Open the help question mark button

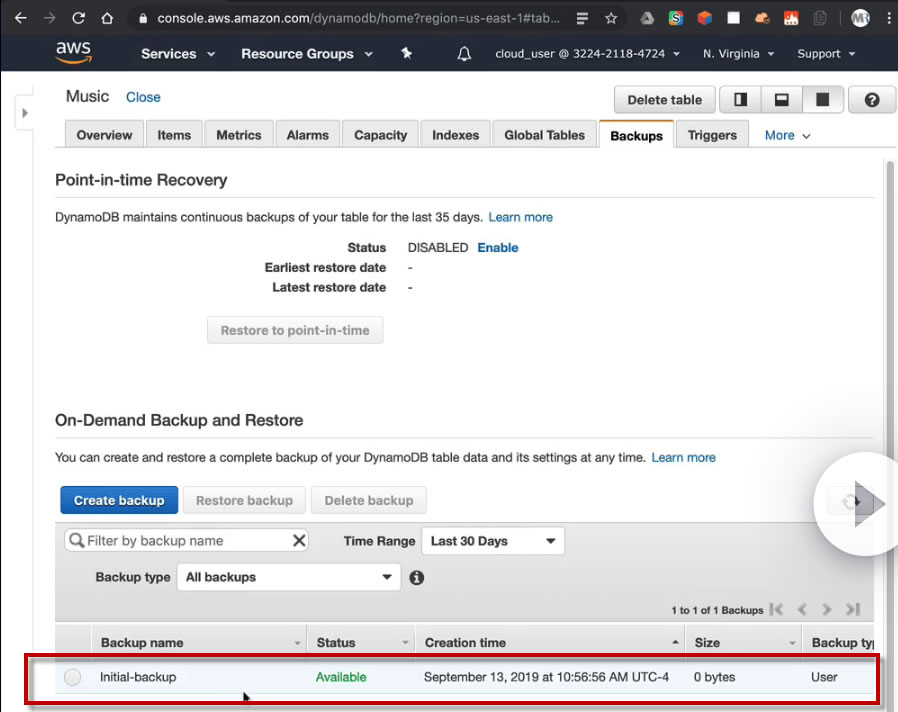[872, 100]
